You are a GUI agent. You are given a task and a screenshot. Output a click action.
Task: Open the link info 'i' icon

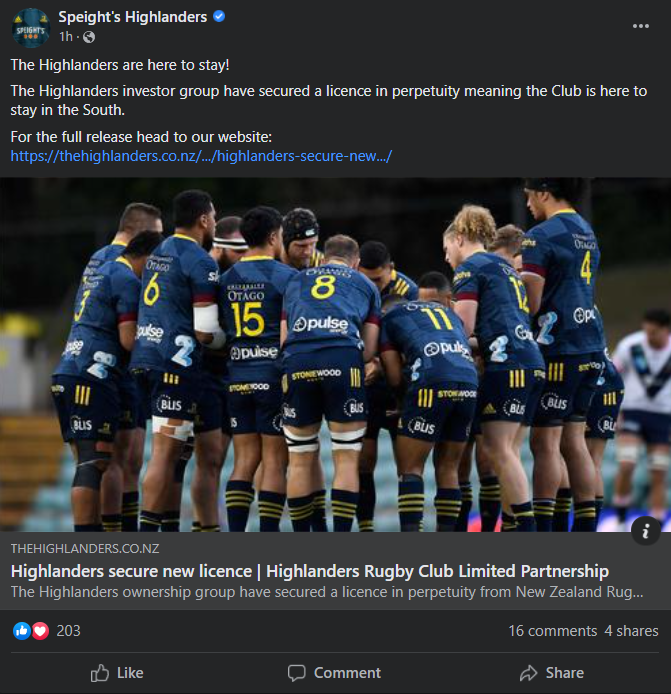coord(646,530)
